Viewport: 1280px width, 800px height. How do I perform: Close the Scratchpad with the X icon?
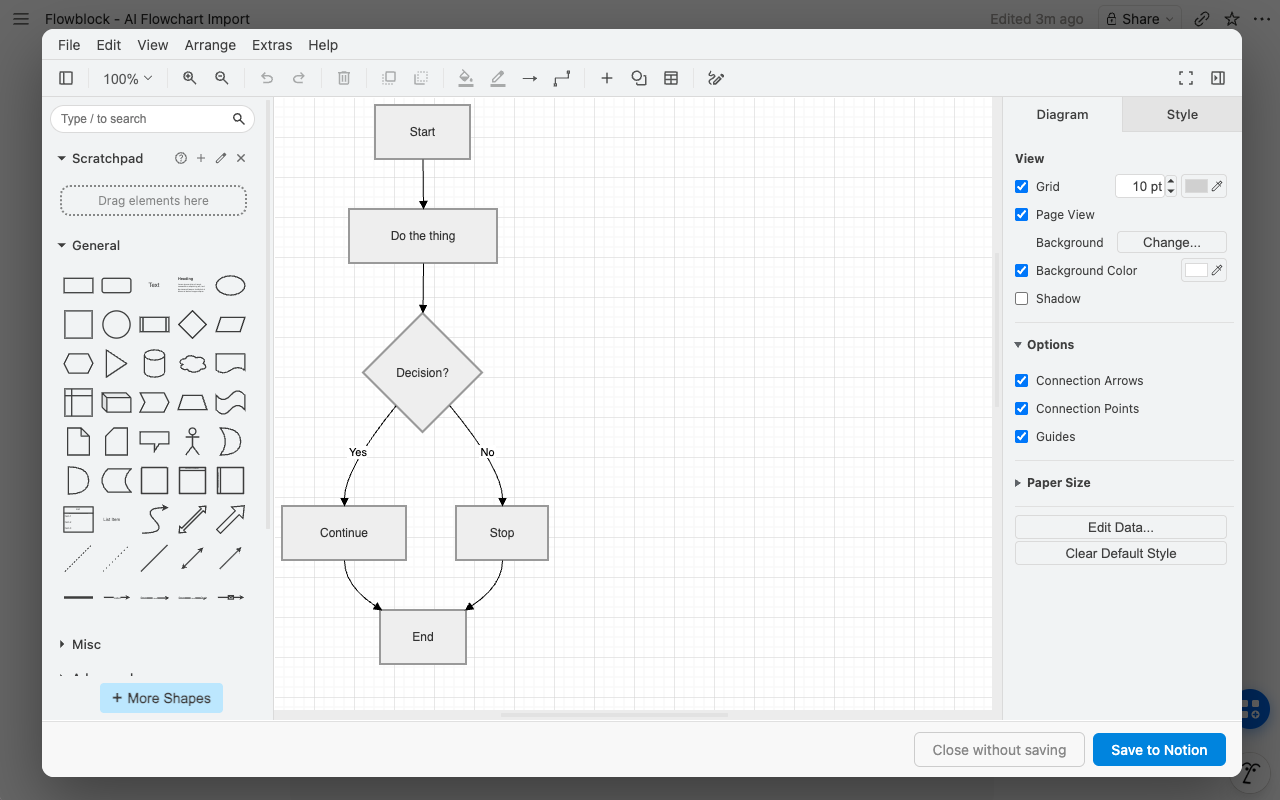click(x=241, y=158)
